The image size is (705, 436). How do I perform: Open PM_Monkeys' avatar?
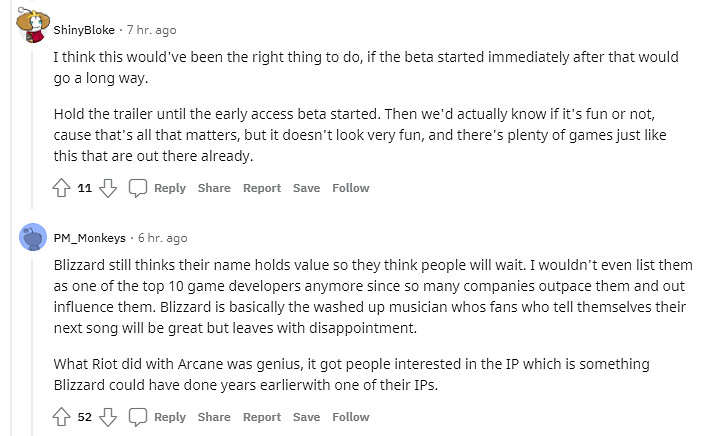coord(32,238)
